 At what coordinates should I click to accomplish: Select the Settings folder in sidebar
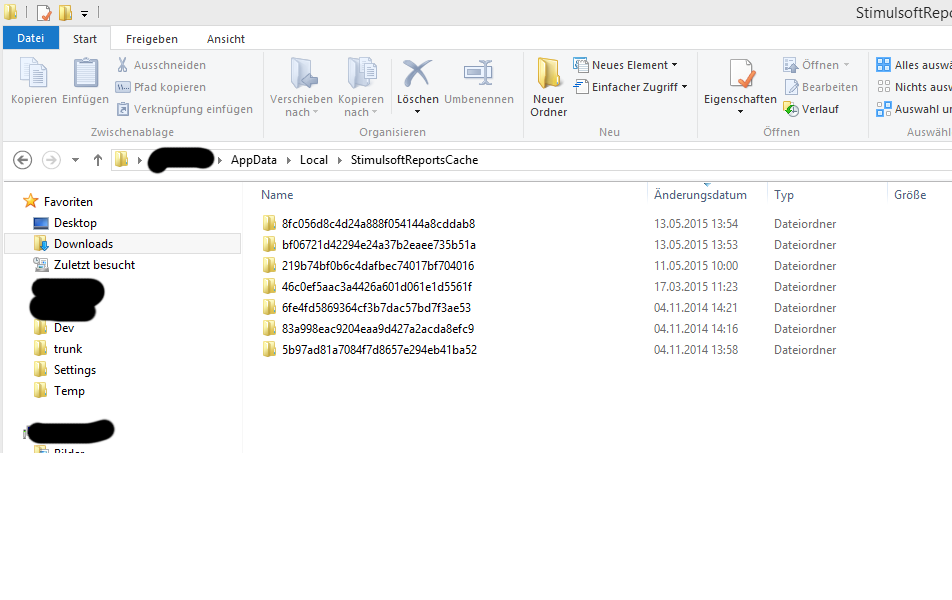pyautogui.click(x=75, y=370)
